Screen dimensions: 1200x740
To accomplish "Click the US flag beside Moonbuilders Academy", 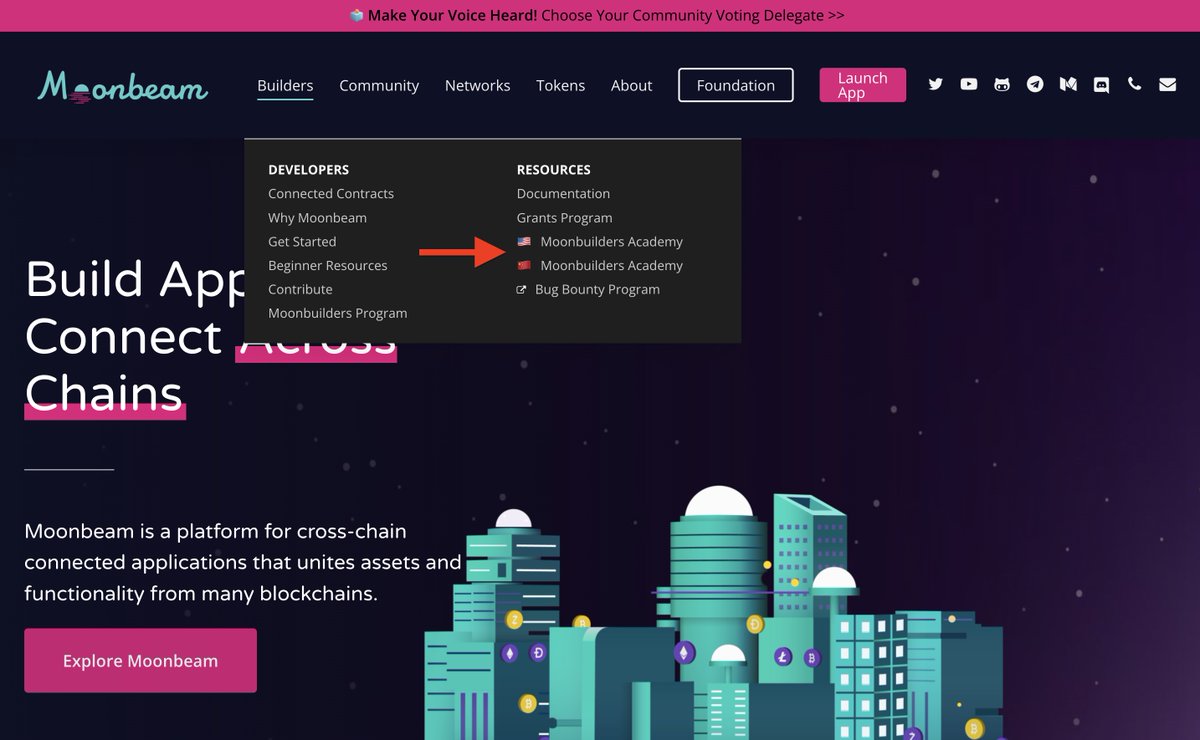I will [x=524, y=242].
